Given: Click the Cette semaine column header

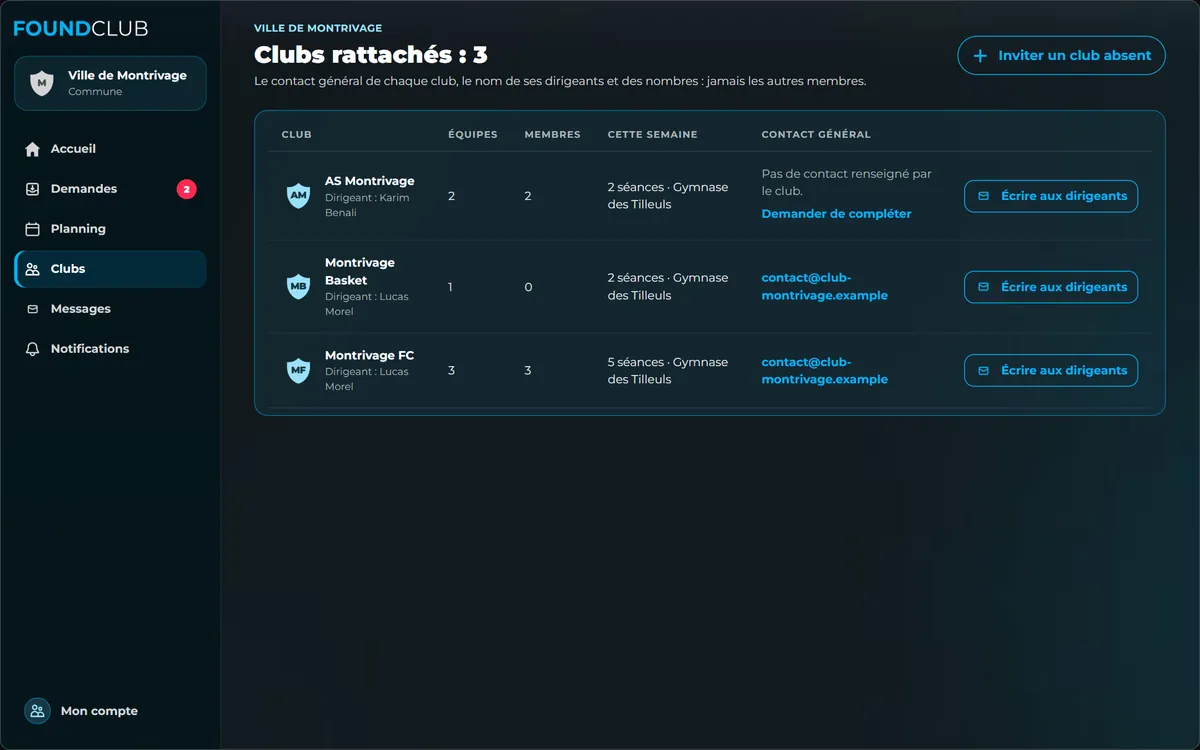Looking at the screenshot, I should pyautogui.click(x=653, y=135).
